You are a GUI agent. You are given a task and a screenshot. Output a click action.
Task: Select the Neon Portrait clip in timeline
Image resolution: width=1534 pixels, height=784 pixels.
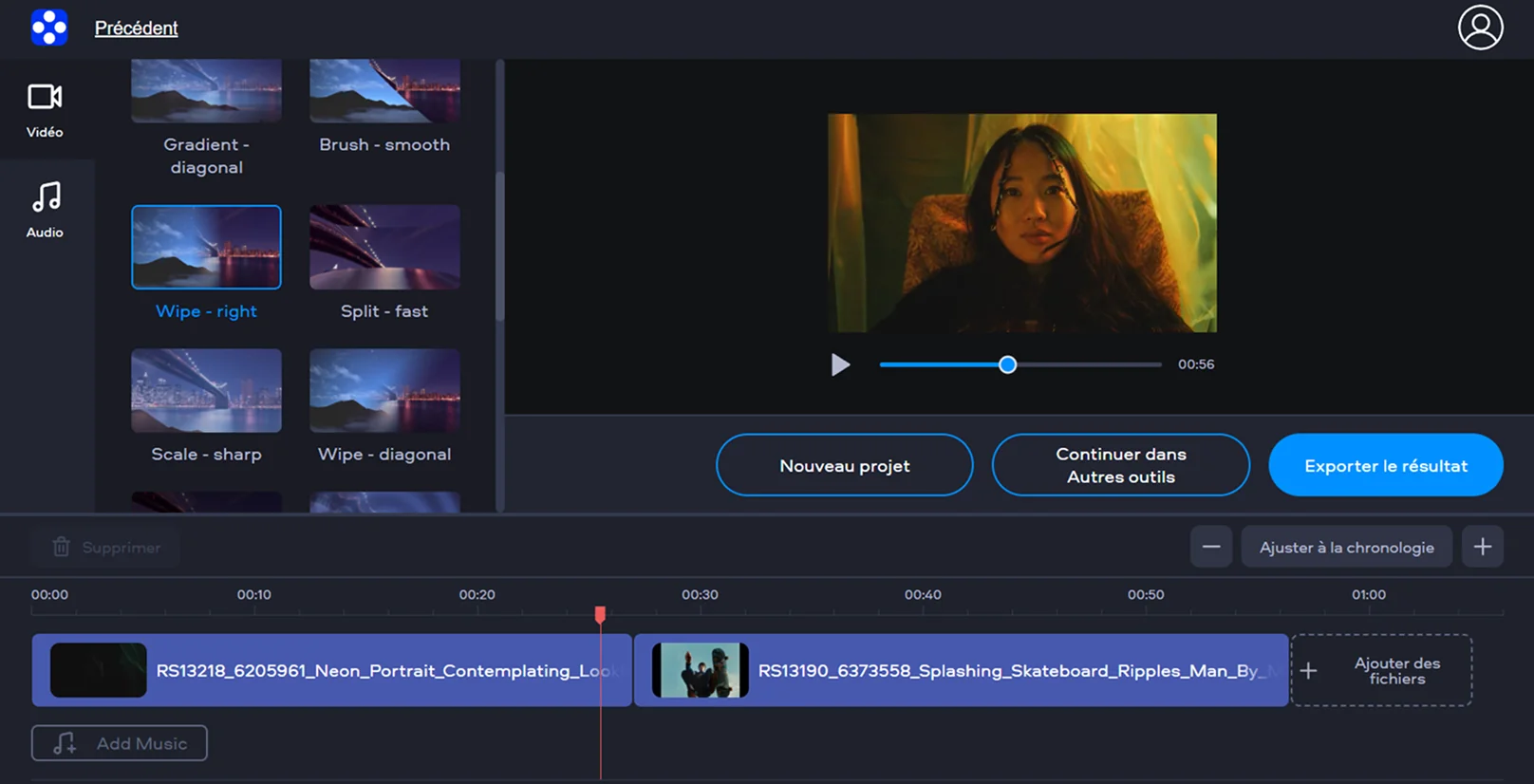pos(331,670)
